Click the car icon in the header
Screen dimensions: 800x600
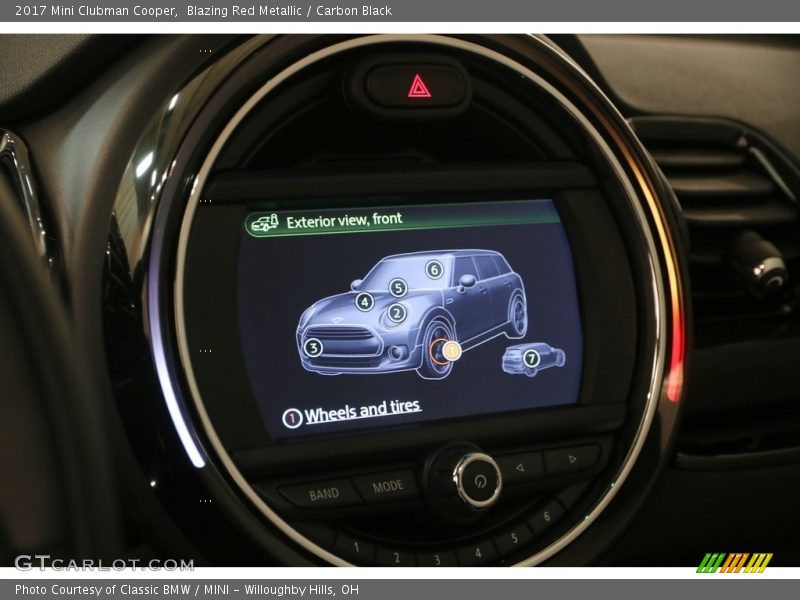pos(264,223)
